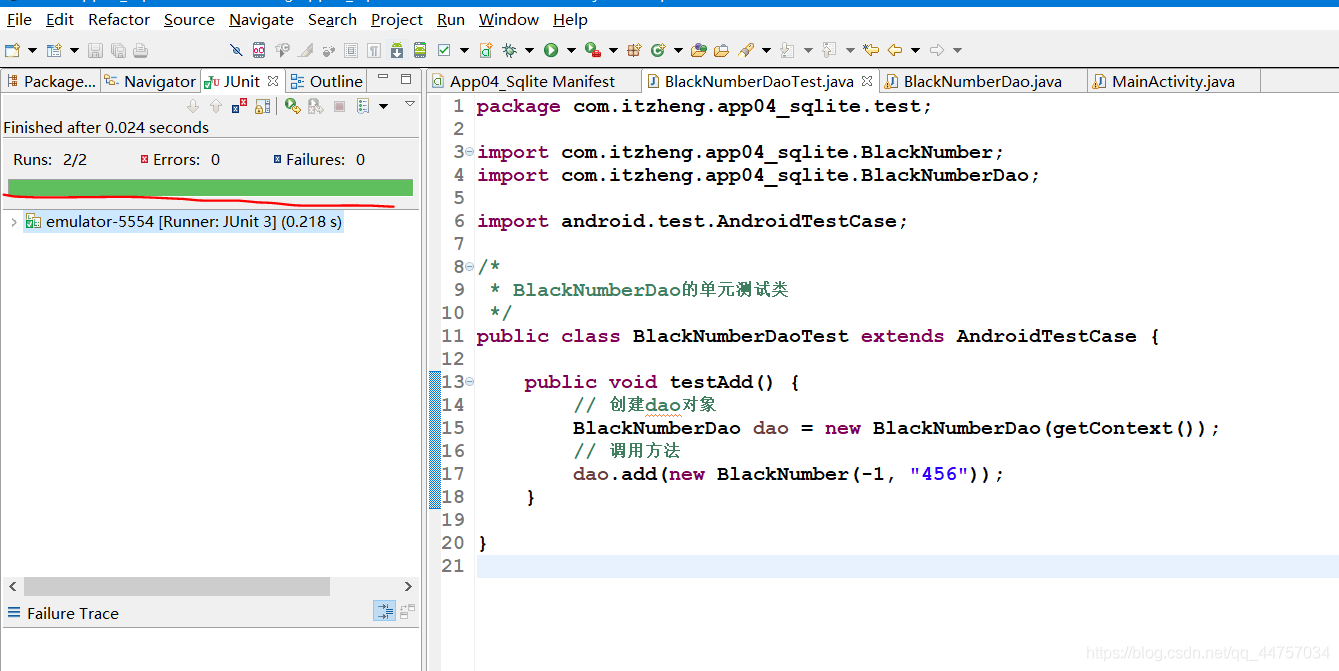The width and height of the screenshot is (1339, 671).
Task: Click the Open Type icon
Action: pyautogui.click(x=698, y=50)
